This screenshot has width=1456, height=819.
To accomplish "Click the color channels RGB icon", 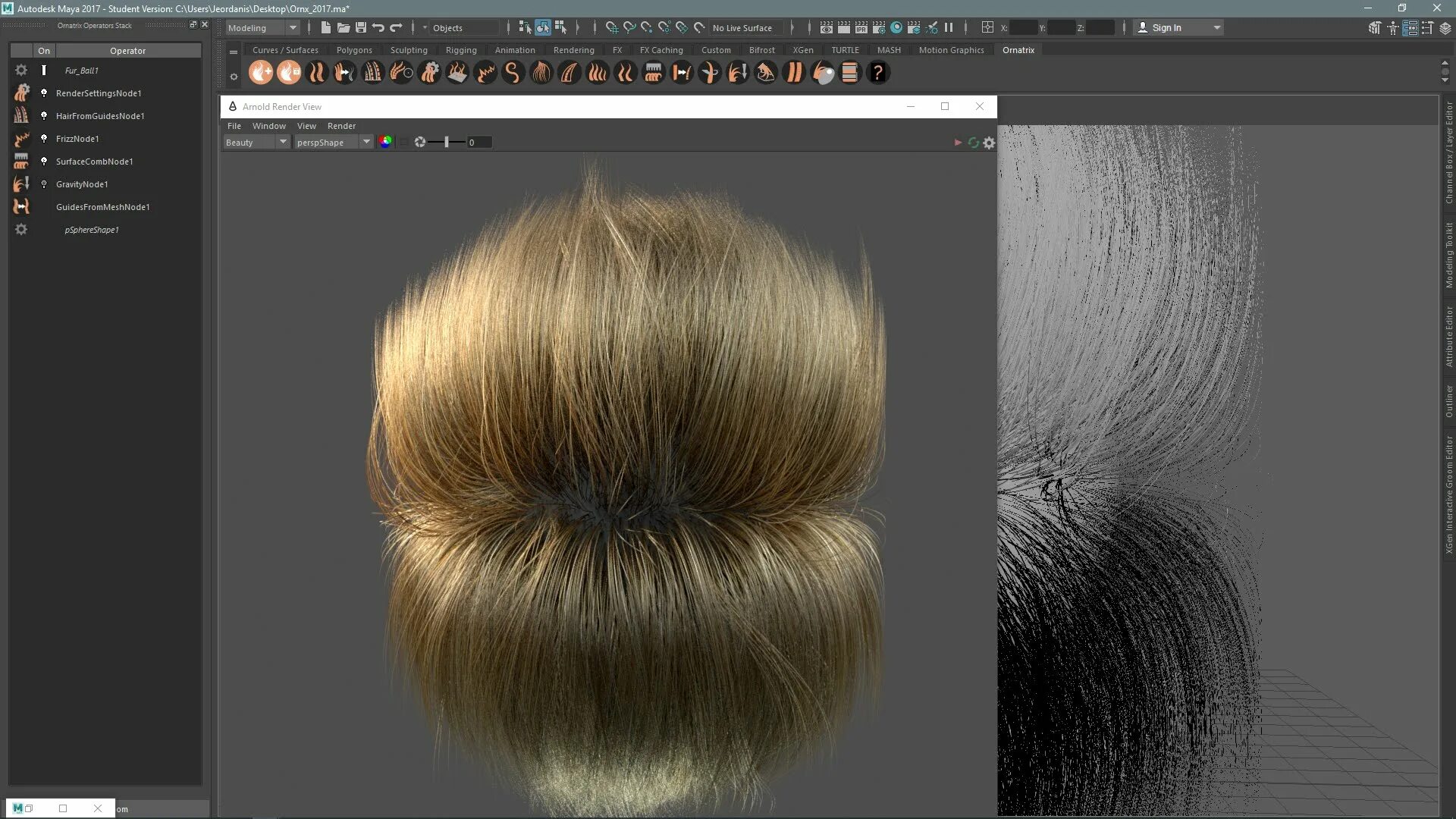I will pyautogui.click(x=386, y=142).
